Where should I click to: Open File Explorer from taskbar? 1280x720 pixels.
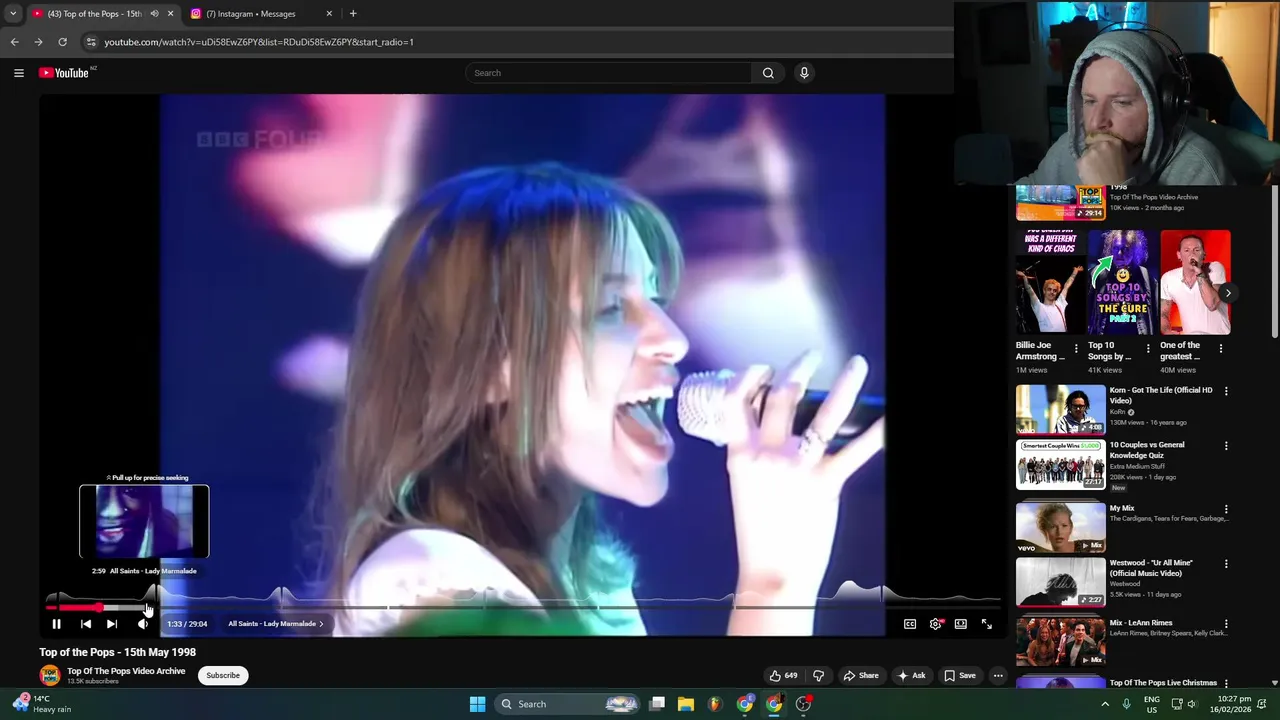pos(686,704)
